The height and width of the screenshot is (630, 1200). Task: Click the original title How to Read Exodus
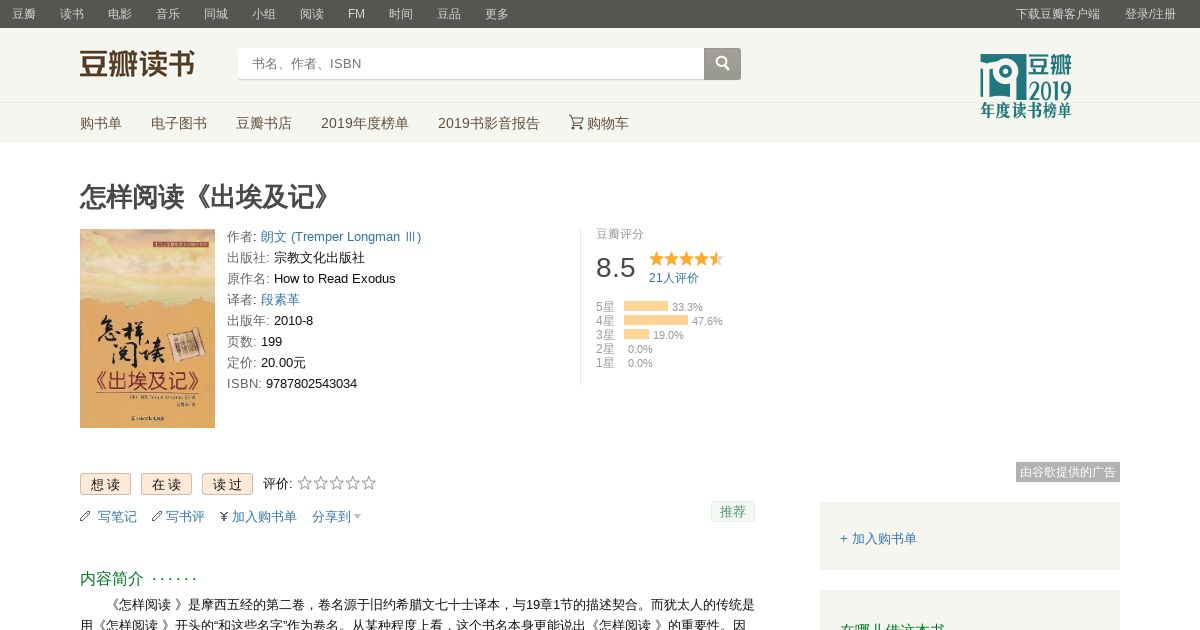click(x=334, y=278)
